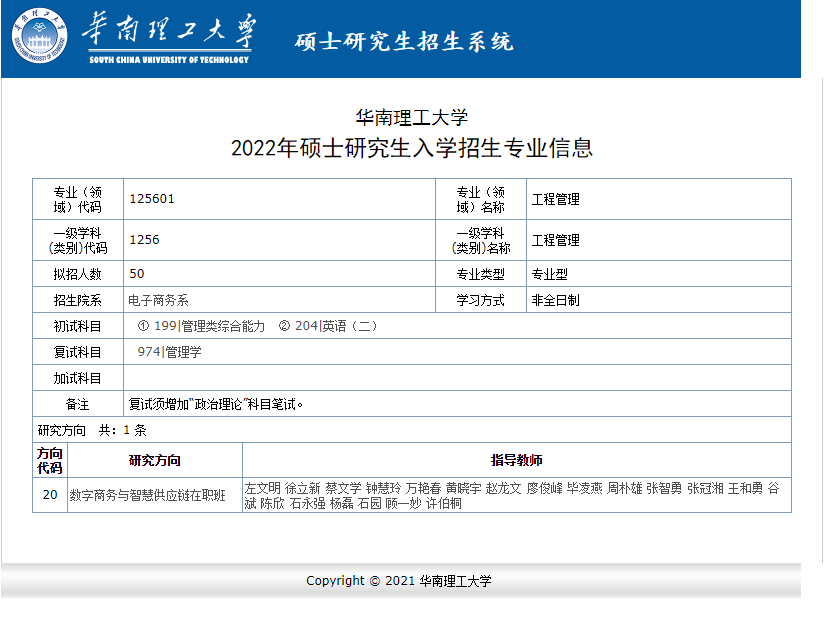
Task: Click the 华南理工大学 calligraphy banner logo
Action: [169, 38]
